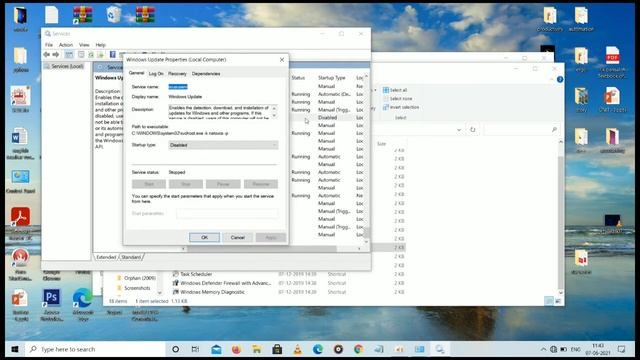The image size is (640, 360).
Task: Open View menu in Services window
Action: pyautogui.click(x=84, y=45)
